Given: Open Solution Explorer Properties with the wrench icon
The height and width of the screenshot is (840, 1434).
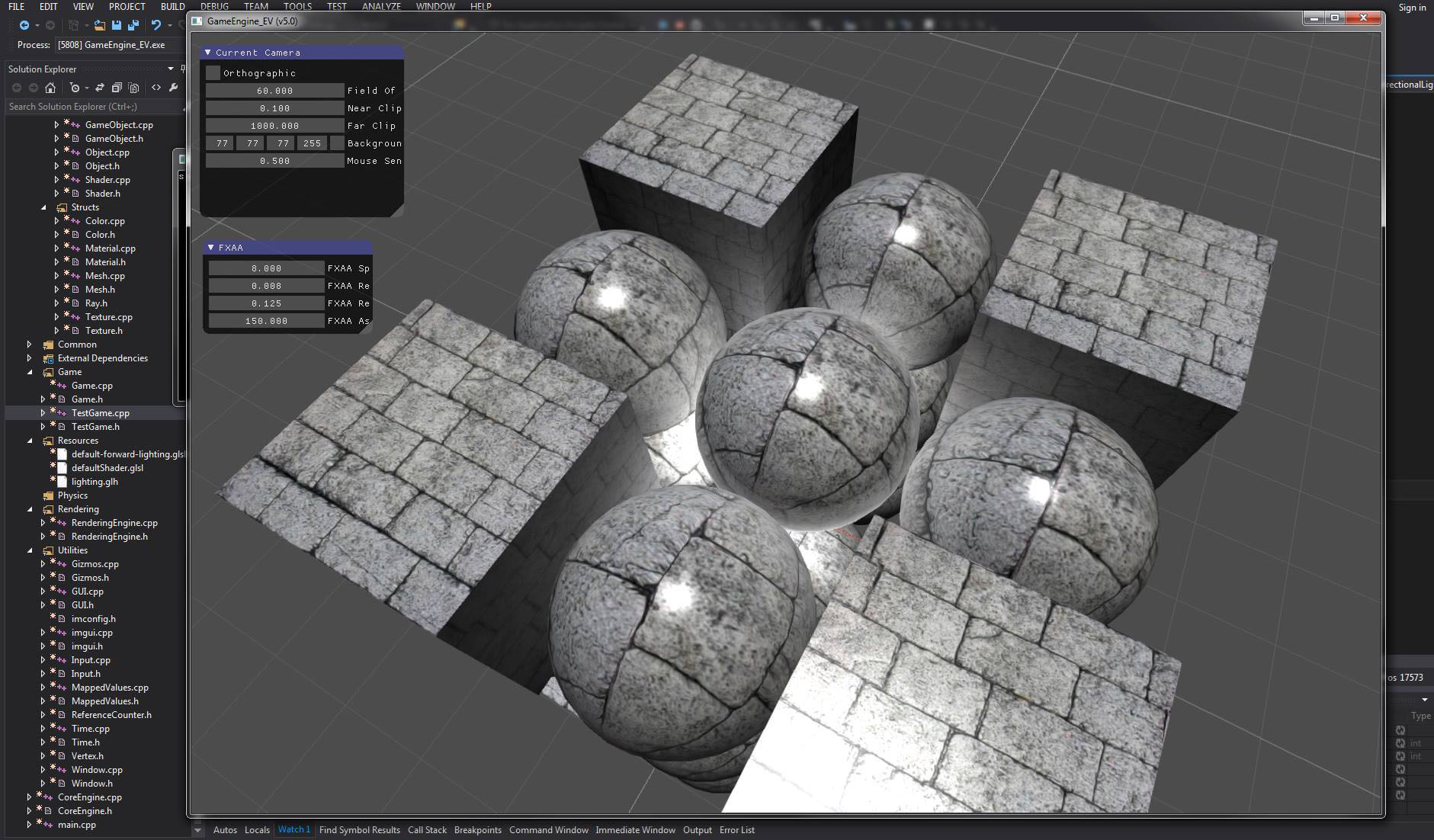Looking at the screenshot, I should coord(175,88).
